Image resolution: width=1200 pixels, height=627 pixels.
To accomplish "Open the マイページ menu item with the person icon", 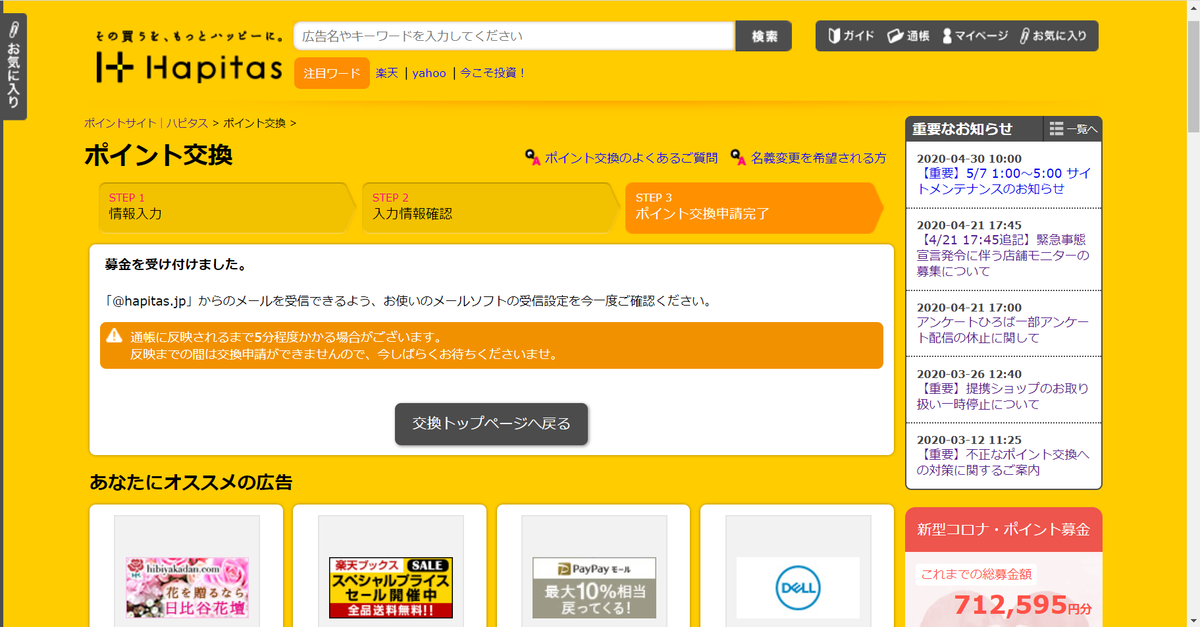I will tap(975, 36).
